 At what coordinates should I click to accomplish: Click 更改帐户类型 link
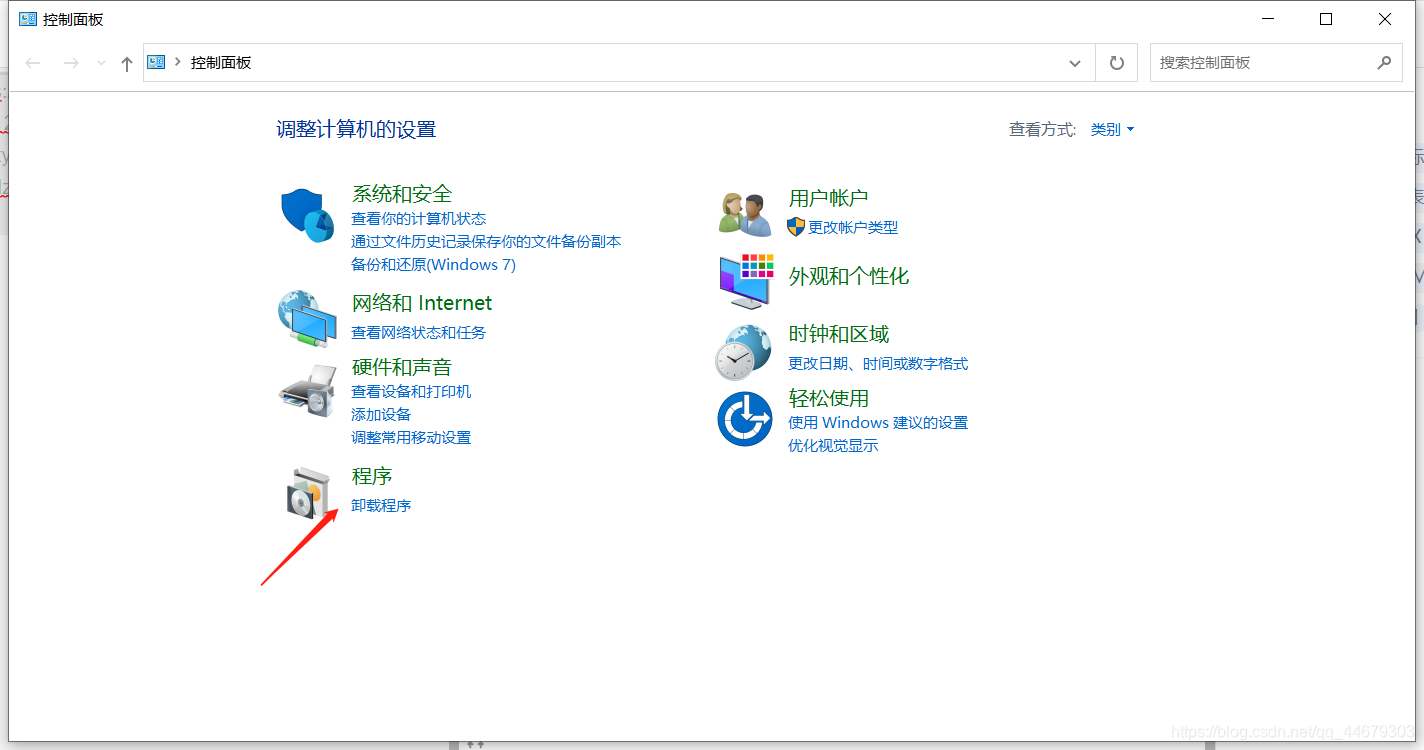point(853,227)
